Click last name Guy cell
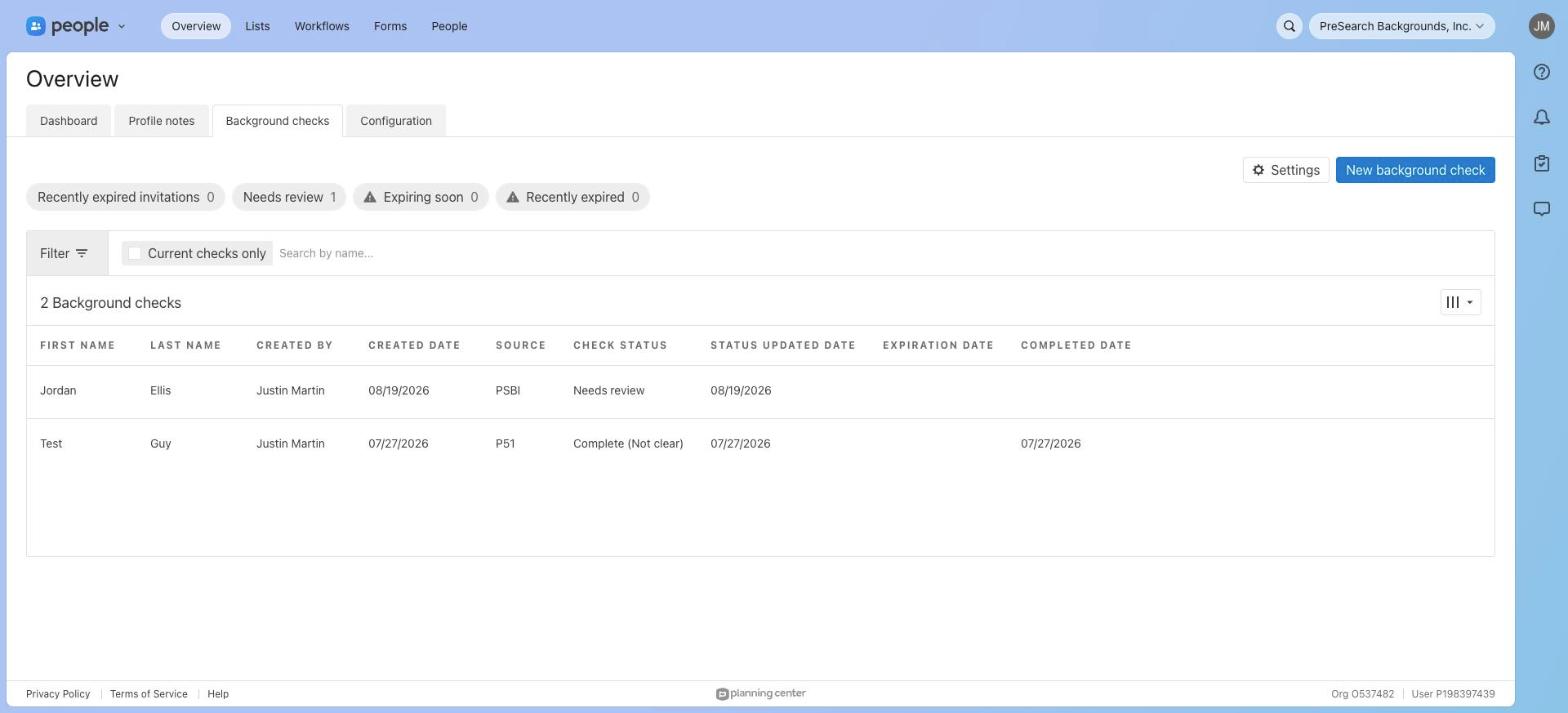This screenshot has height=713, width=1568. click(160, 444)
